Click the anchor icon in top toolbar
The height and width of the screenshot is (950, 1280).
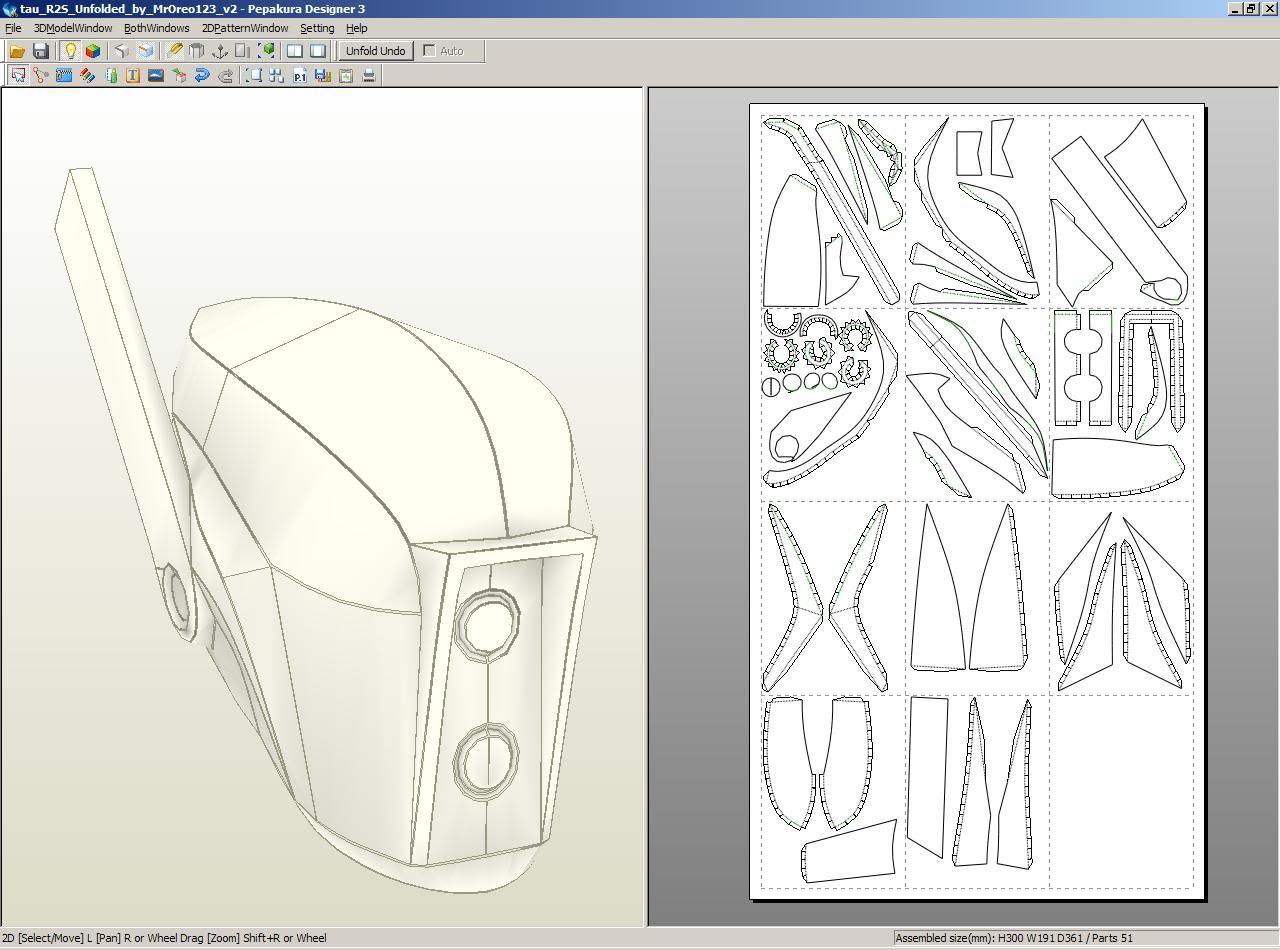tap(220, 51)
